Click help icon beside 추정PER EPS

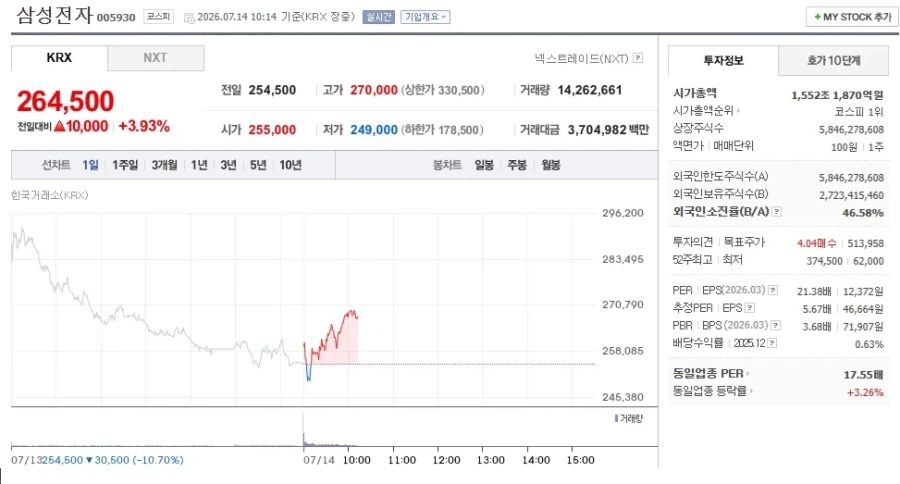click(750, 308)
